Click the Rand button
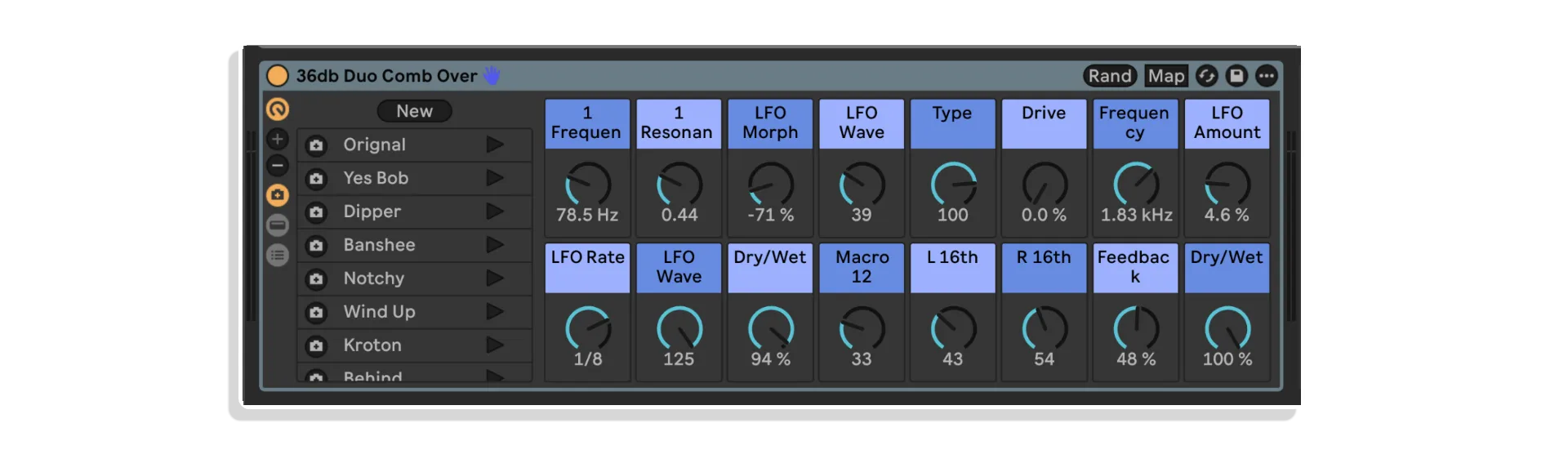The image size is (1568, 450). tap(1110, 76)
